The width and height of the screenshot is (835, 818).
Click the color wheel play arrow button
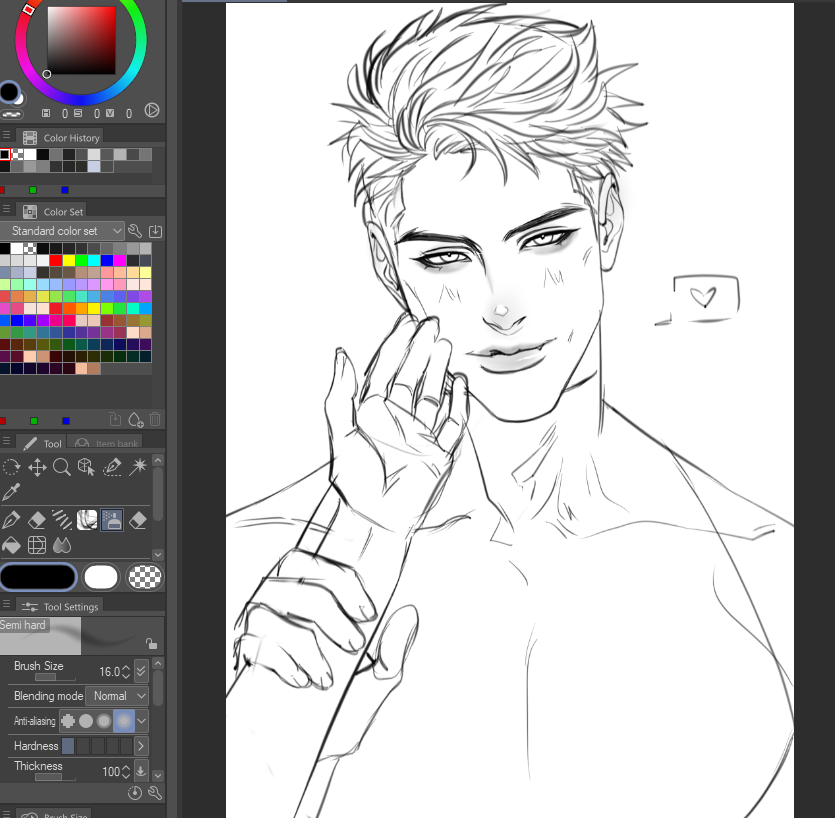point(152,110)
